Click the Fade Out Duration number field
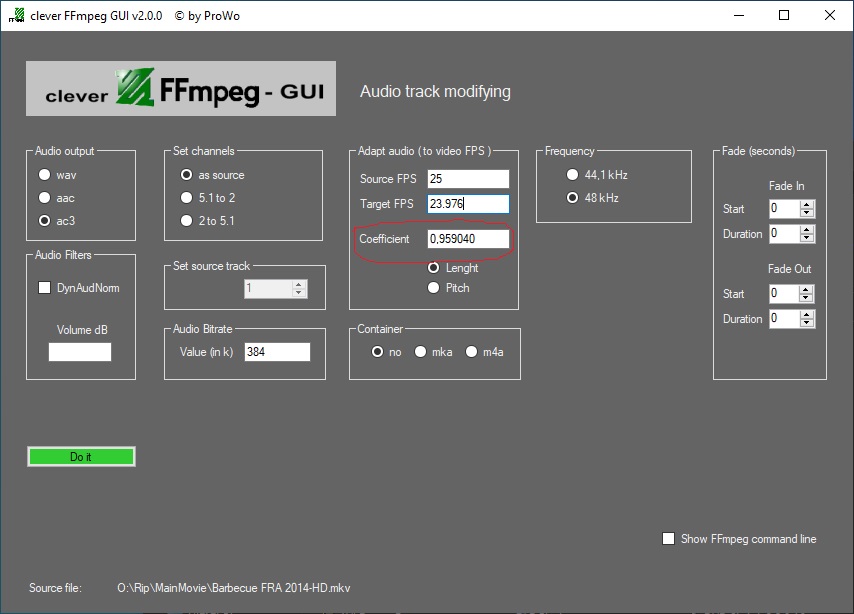 pyautogui.click(x=784, y=319)
